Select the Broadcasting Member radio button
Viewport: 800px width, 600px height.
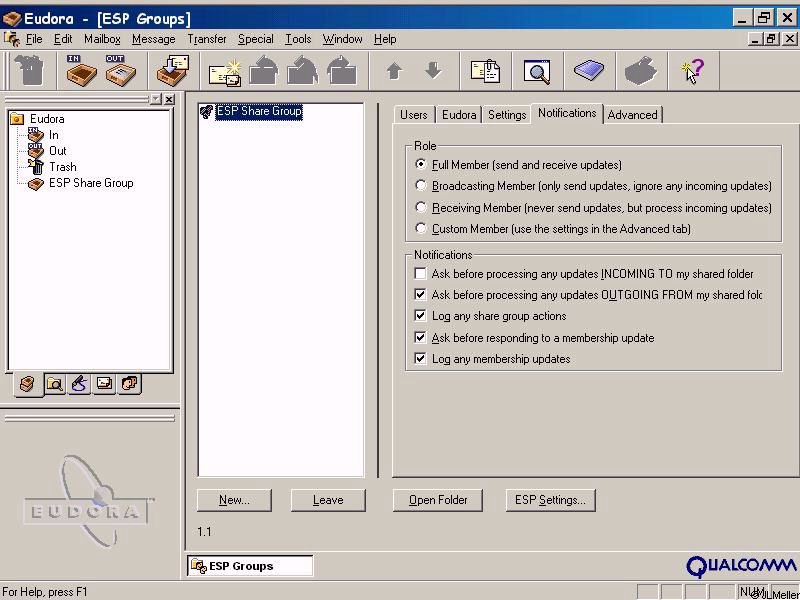click(420, 186)
